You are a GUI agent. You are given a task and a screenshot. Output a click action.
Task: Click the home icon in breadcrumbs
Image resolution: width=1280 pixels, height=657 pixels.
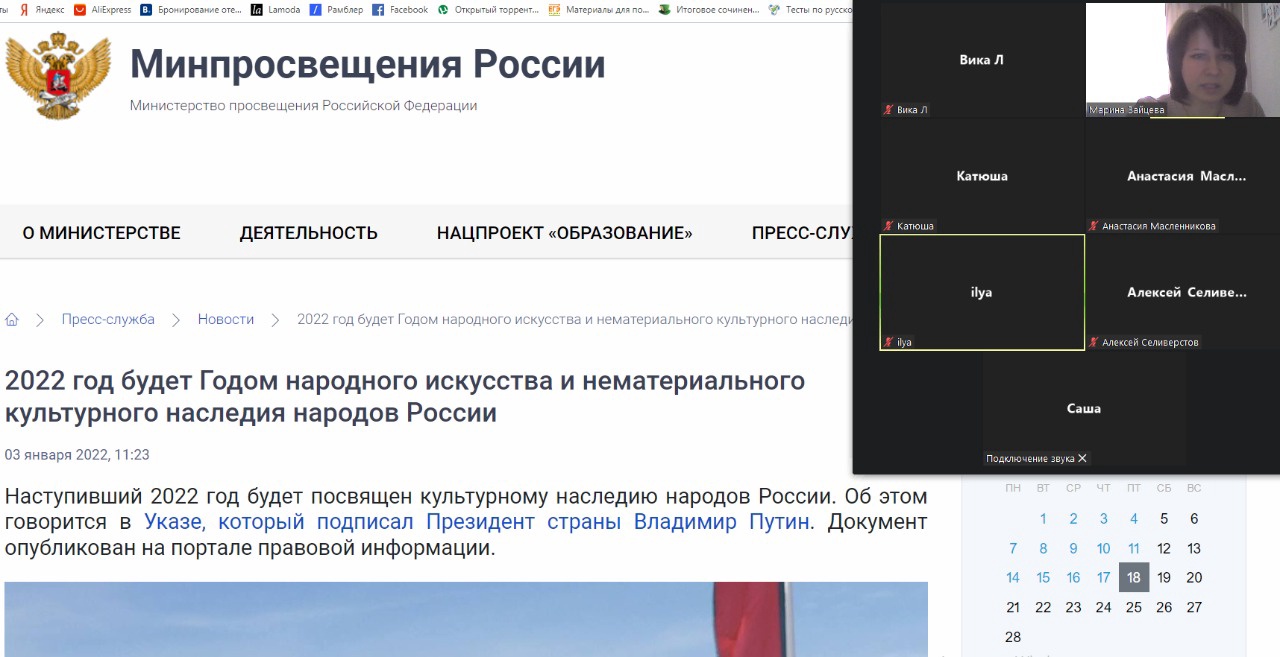coord(12,320)
